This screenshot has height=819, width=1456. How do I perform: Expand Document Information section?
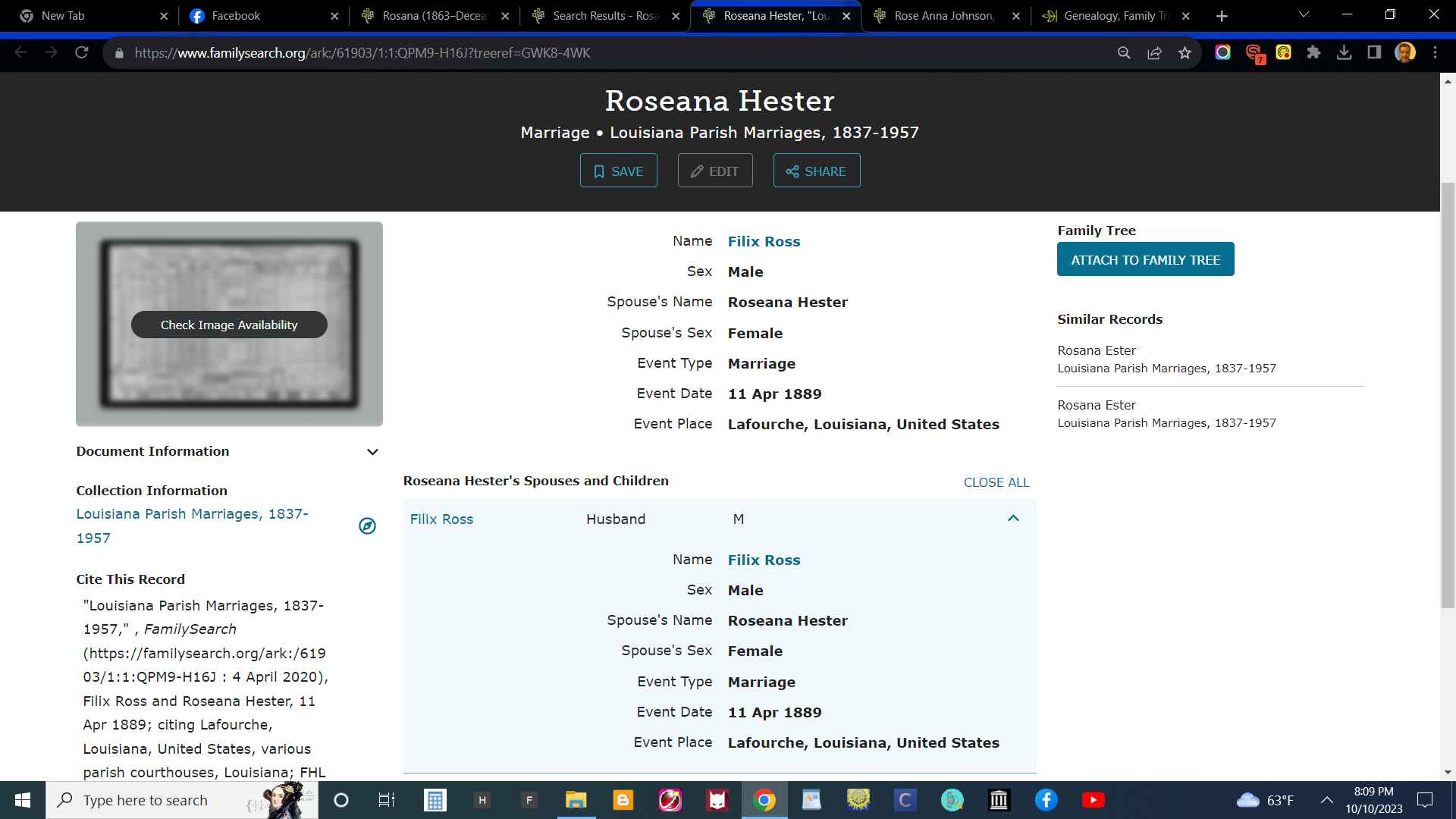pyautogui.click(x=372, y=452)
